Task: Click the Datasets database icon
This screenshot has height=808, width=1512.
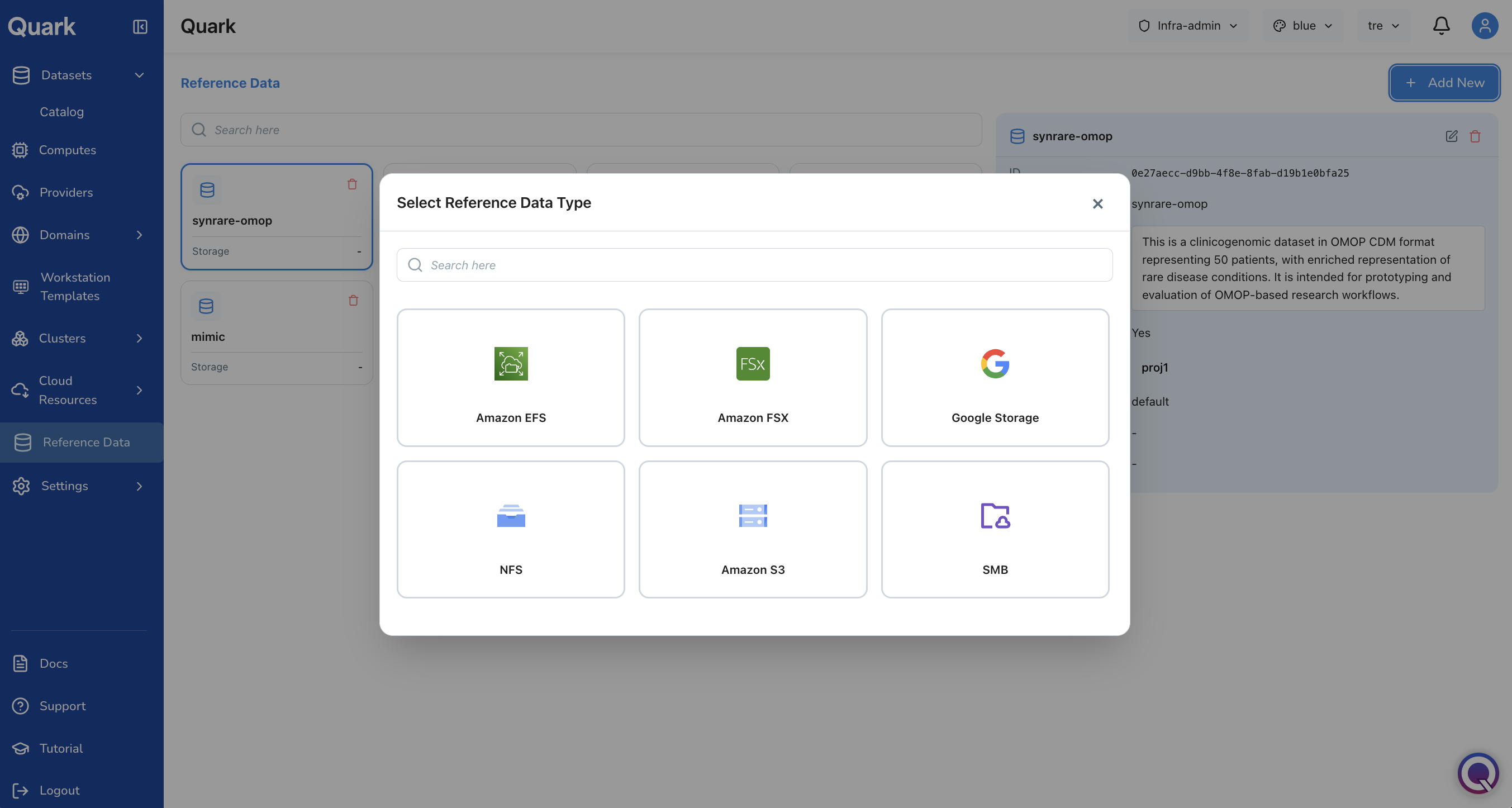Action: [x=21, y=75]
